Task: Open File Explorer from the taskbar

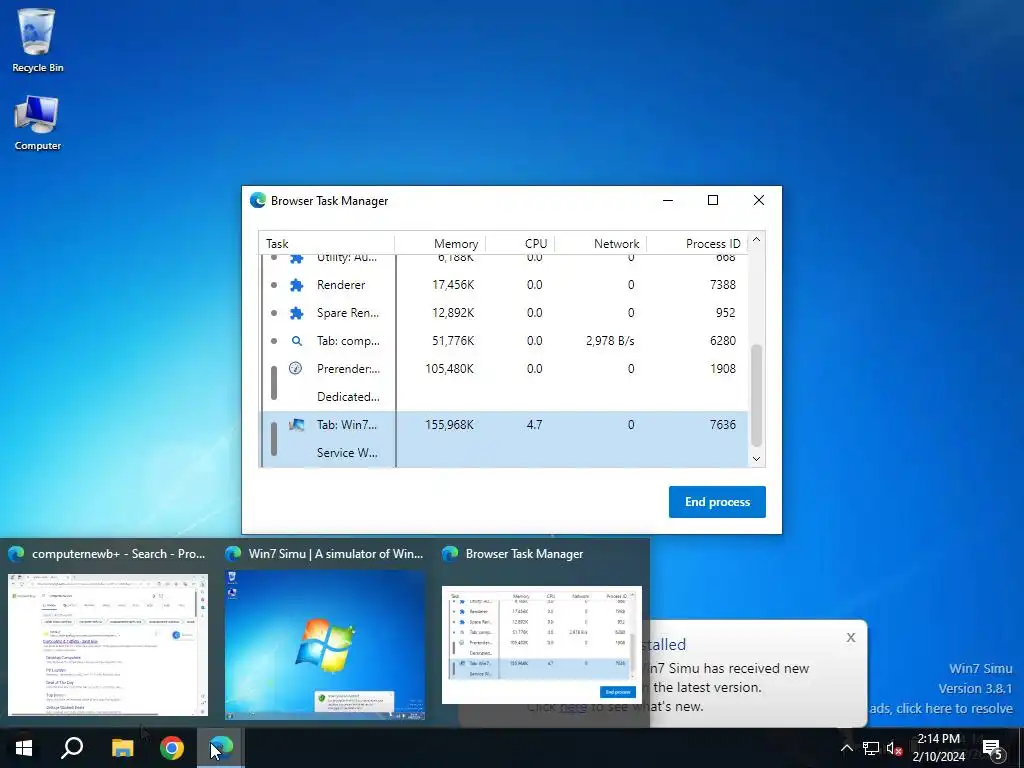Action: coord(122,748)
